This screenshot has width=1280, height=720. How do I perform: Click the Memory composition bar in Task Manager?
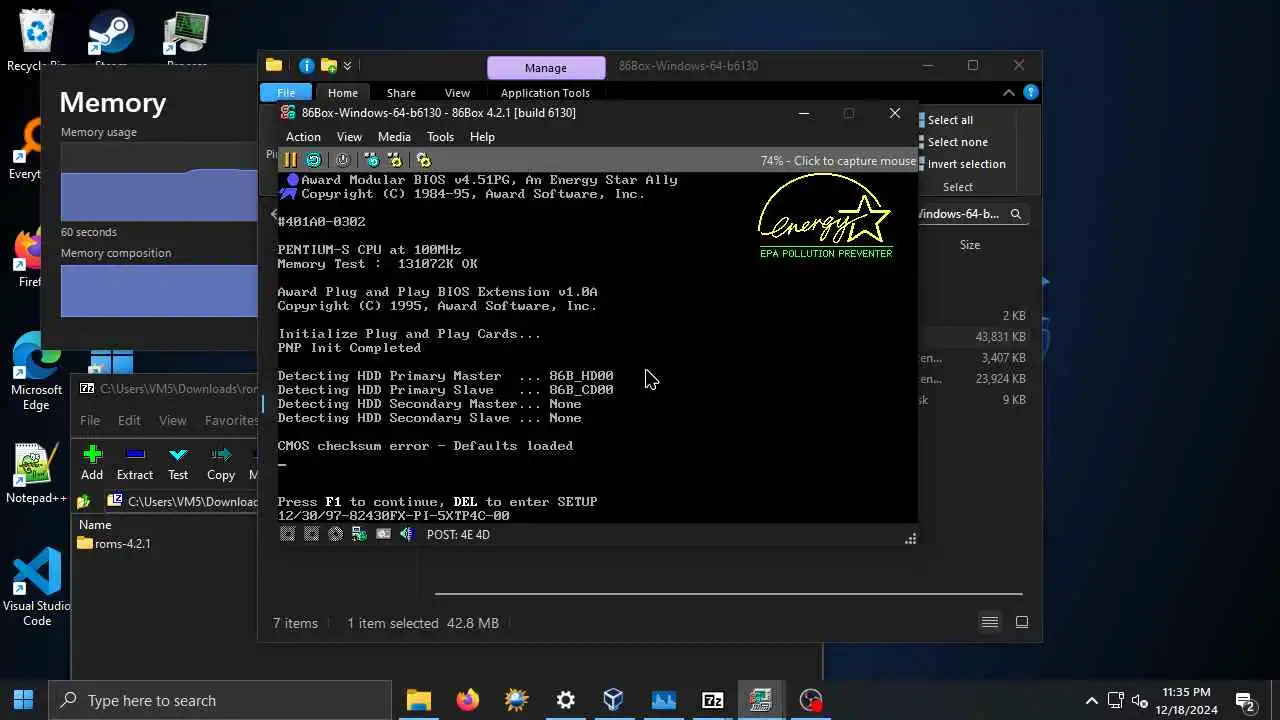(x=159, y=290)
